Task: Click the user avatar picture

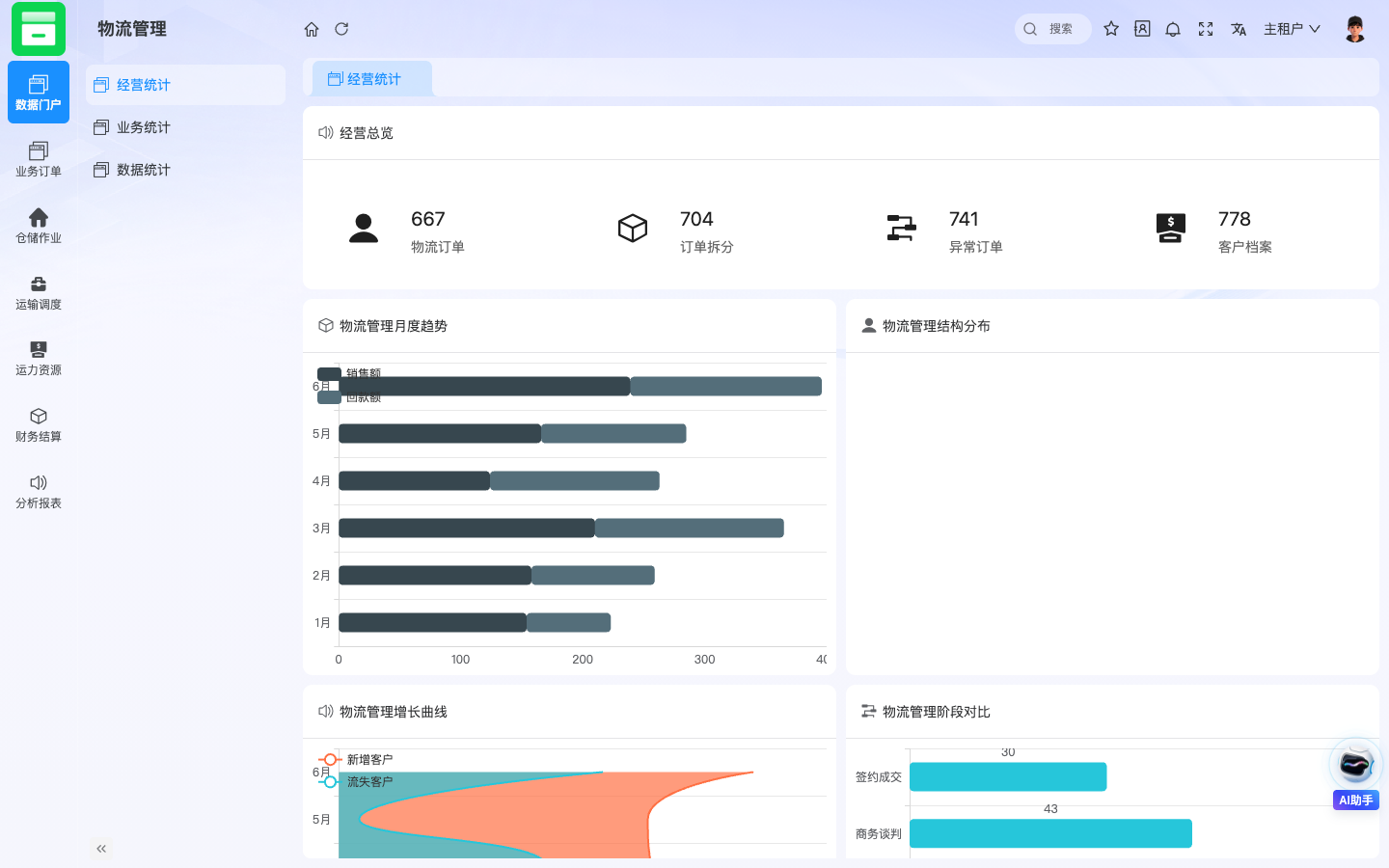Action: [1355, 29]
